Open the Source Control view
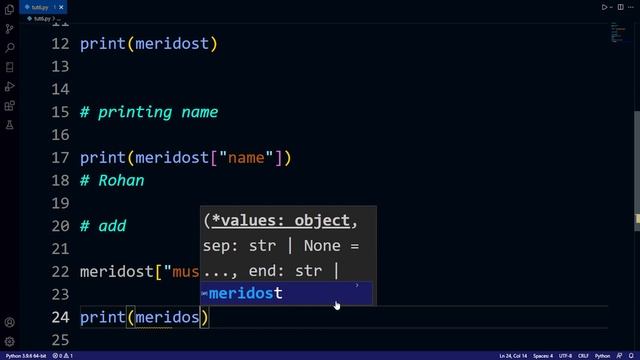The width and height of the screenshot is (640, 360). click(9, 29)
